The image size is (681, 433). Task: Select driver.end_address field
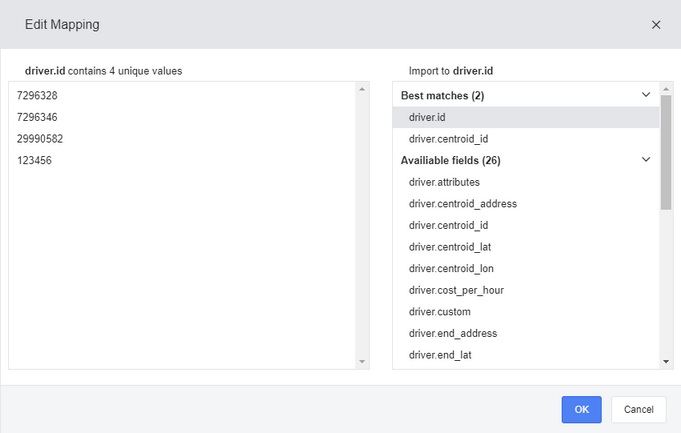tap(526, 334)
